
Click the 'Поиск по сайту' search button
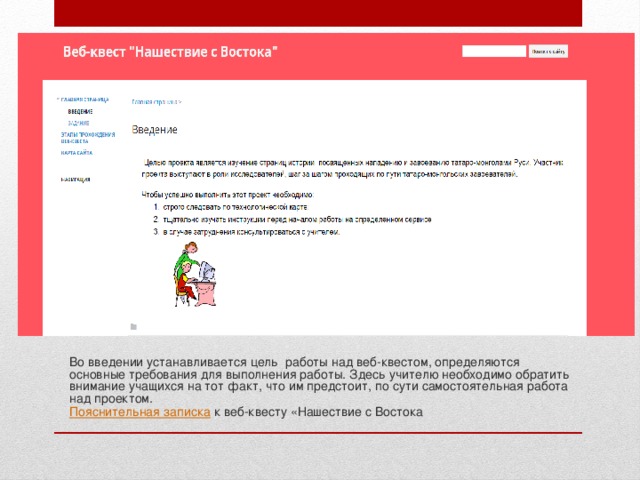[x=549, y=51]
